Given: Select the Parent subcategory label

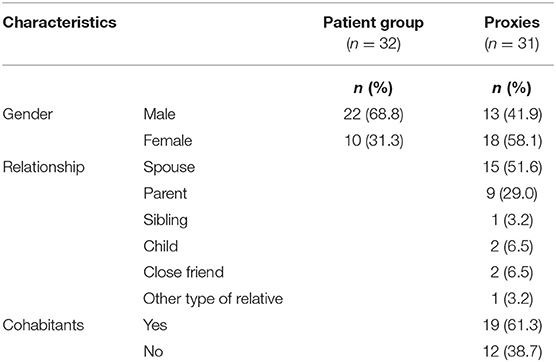Looking at the screenshot, I should 165,193.
